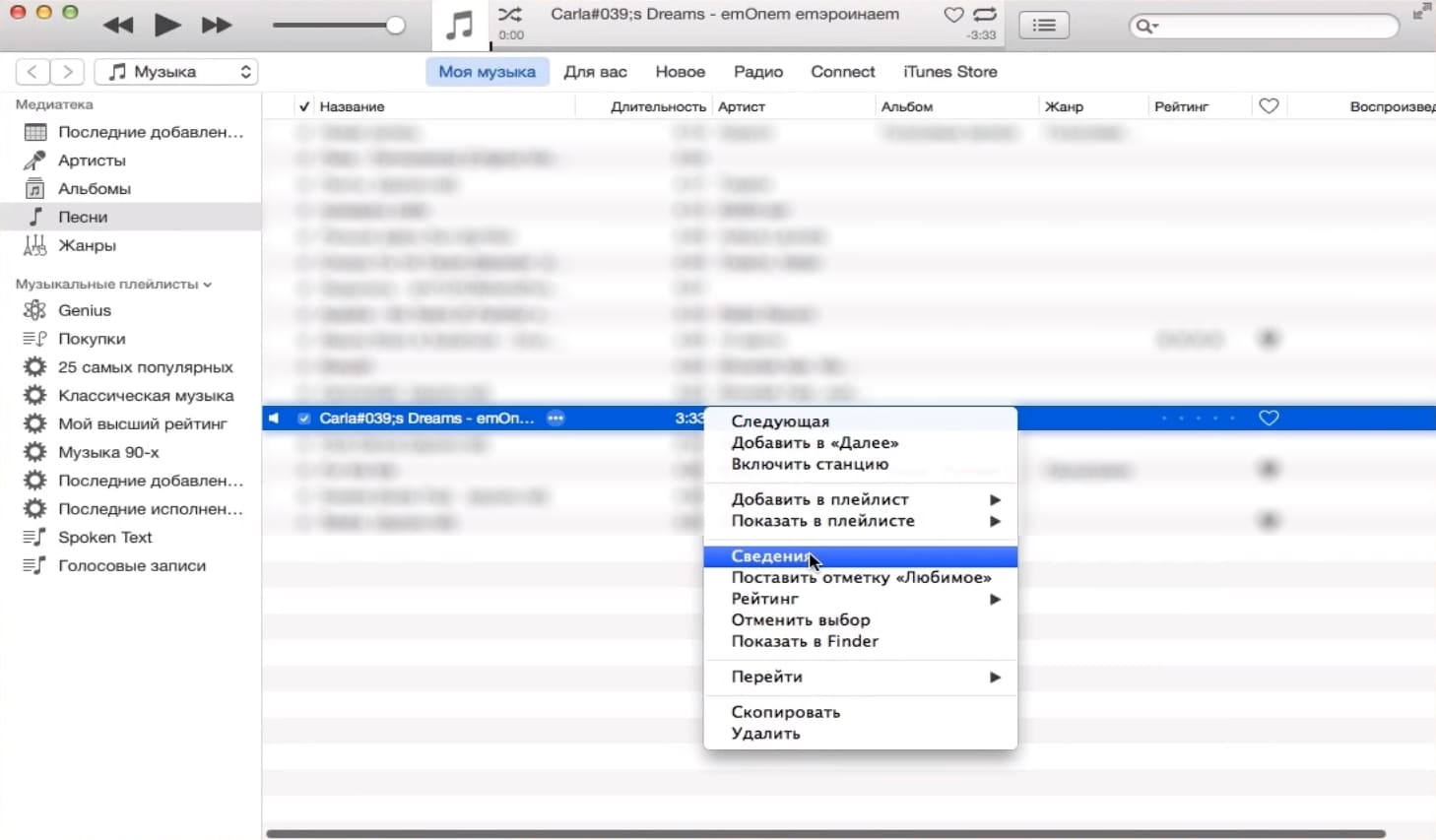Skip forward to the next track
Image resolution: width=1436 pixels, height=840 pixels.
coord(216,26)
